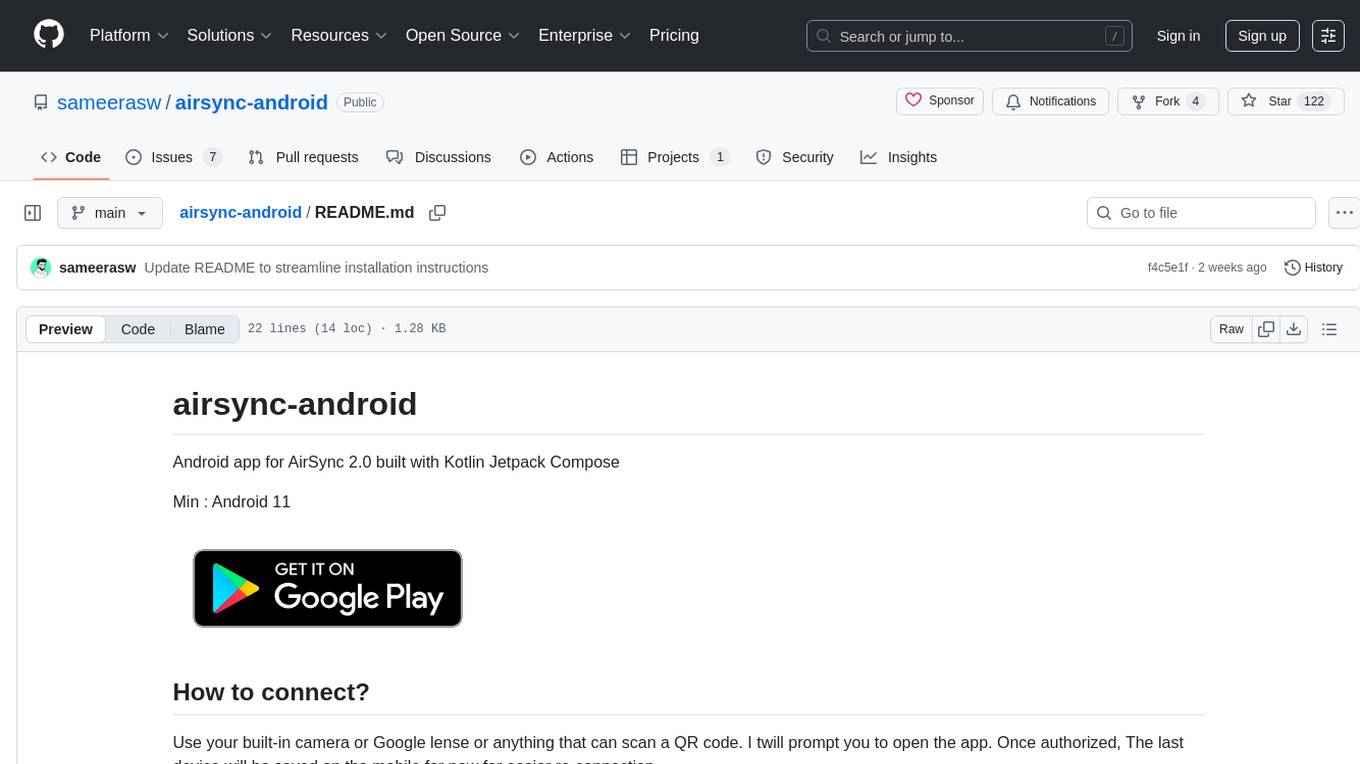The image size is (1360, 764).
Task: Click the airsync-android README heading
Action: 295,404
